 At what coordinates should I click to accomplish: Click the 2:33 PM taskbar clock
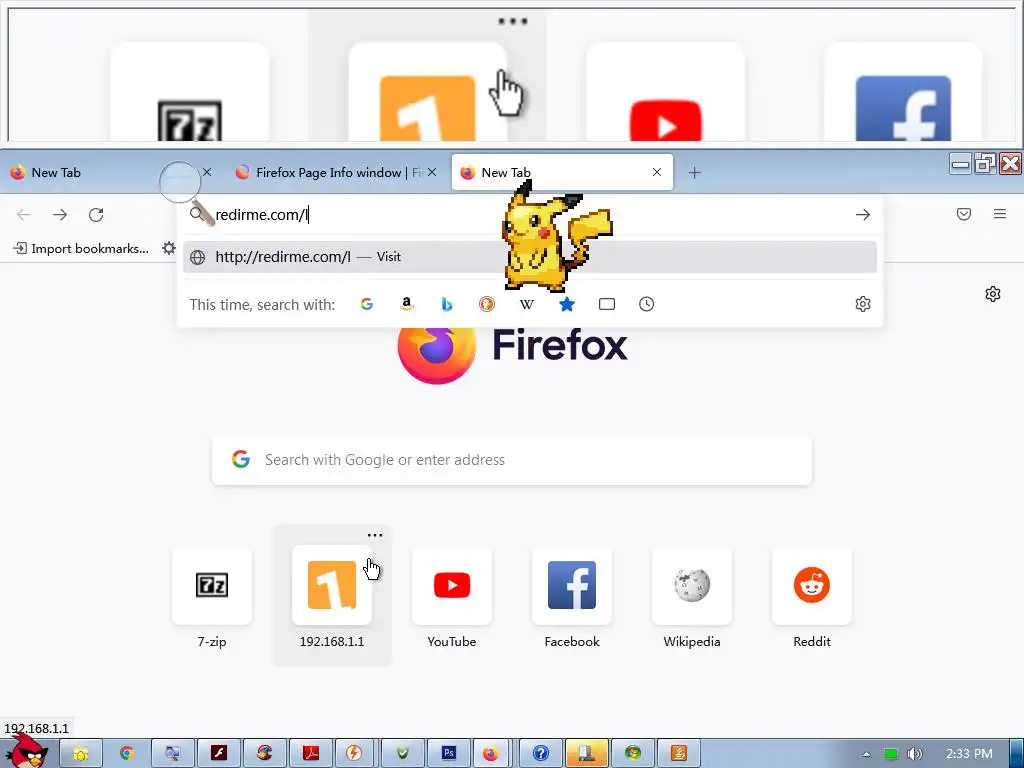[x=969, y=754]
